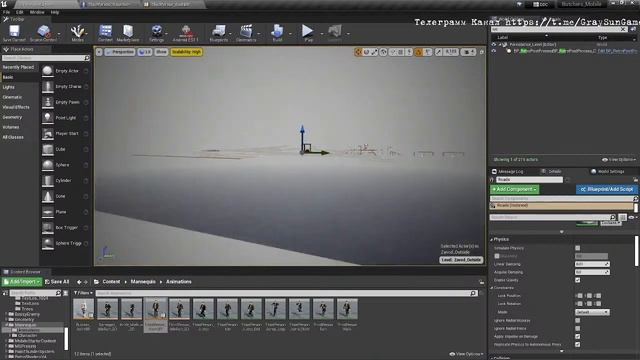Click the Search Classes input field
640x360 pixels.
[x=46, y=58]
